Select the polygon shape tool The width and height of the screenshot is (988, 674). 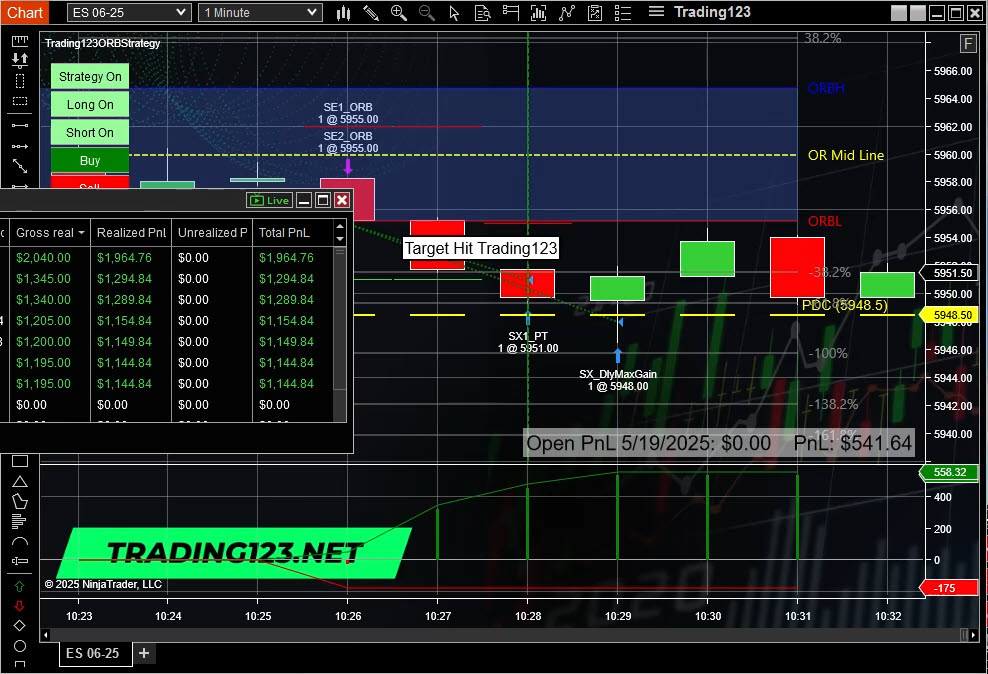point(20,501)
